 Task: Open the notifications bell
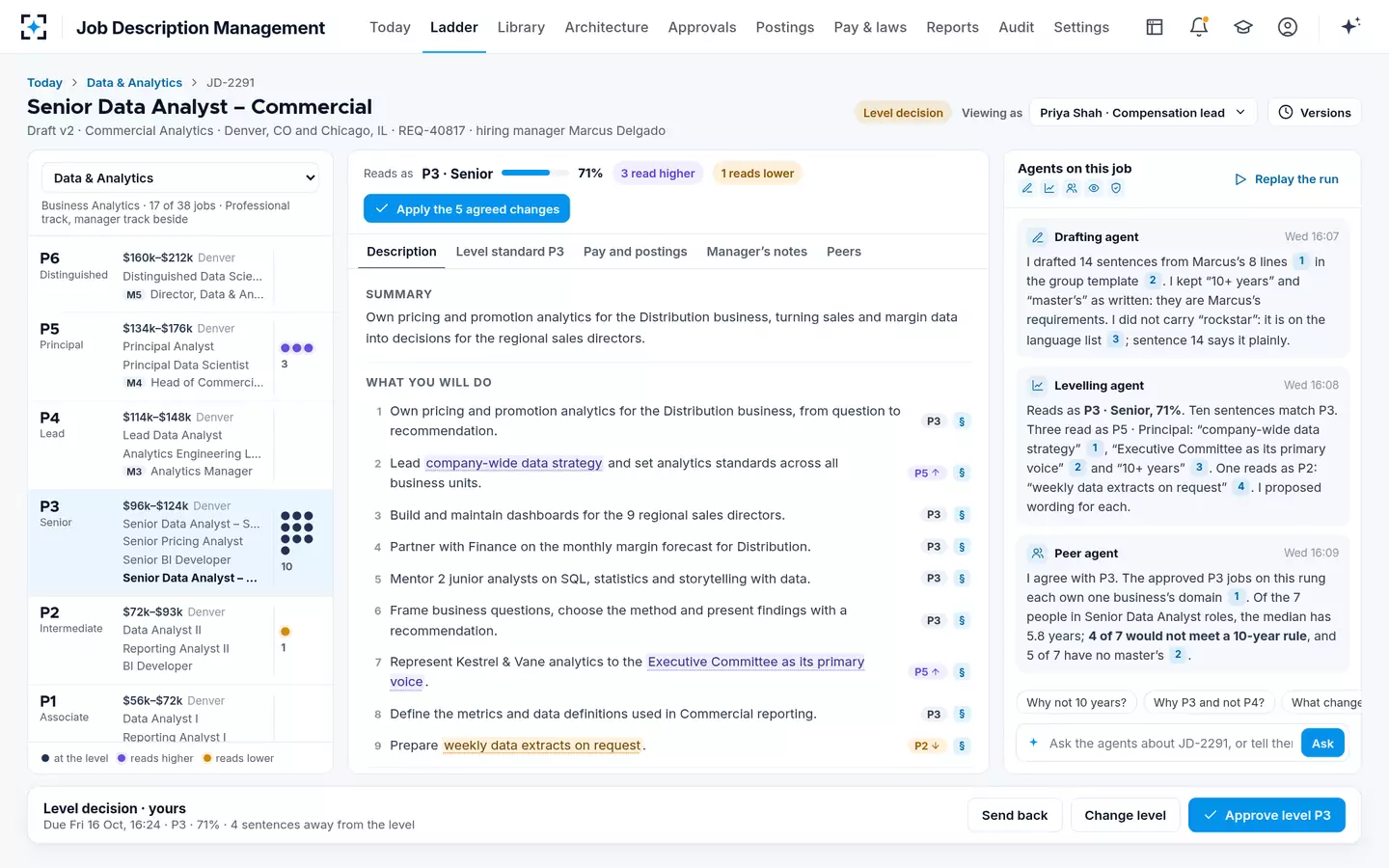click(x=1199, y=27)
